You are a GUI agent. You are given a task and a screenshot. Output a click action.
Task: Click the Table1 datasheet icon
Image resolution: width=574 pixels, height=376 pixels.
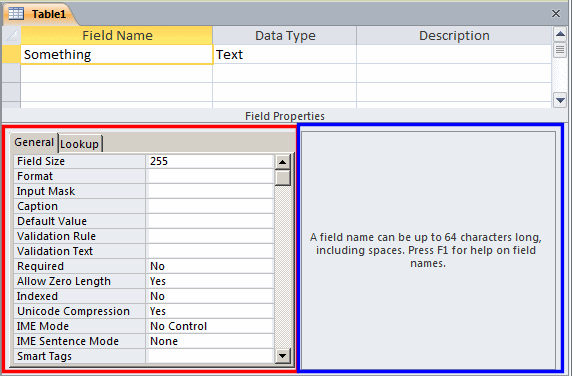coord(16,14)
